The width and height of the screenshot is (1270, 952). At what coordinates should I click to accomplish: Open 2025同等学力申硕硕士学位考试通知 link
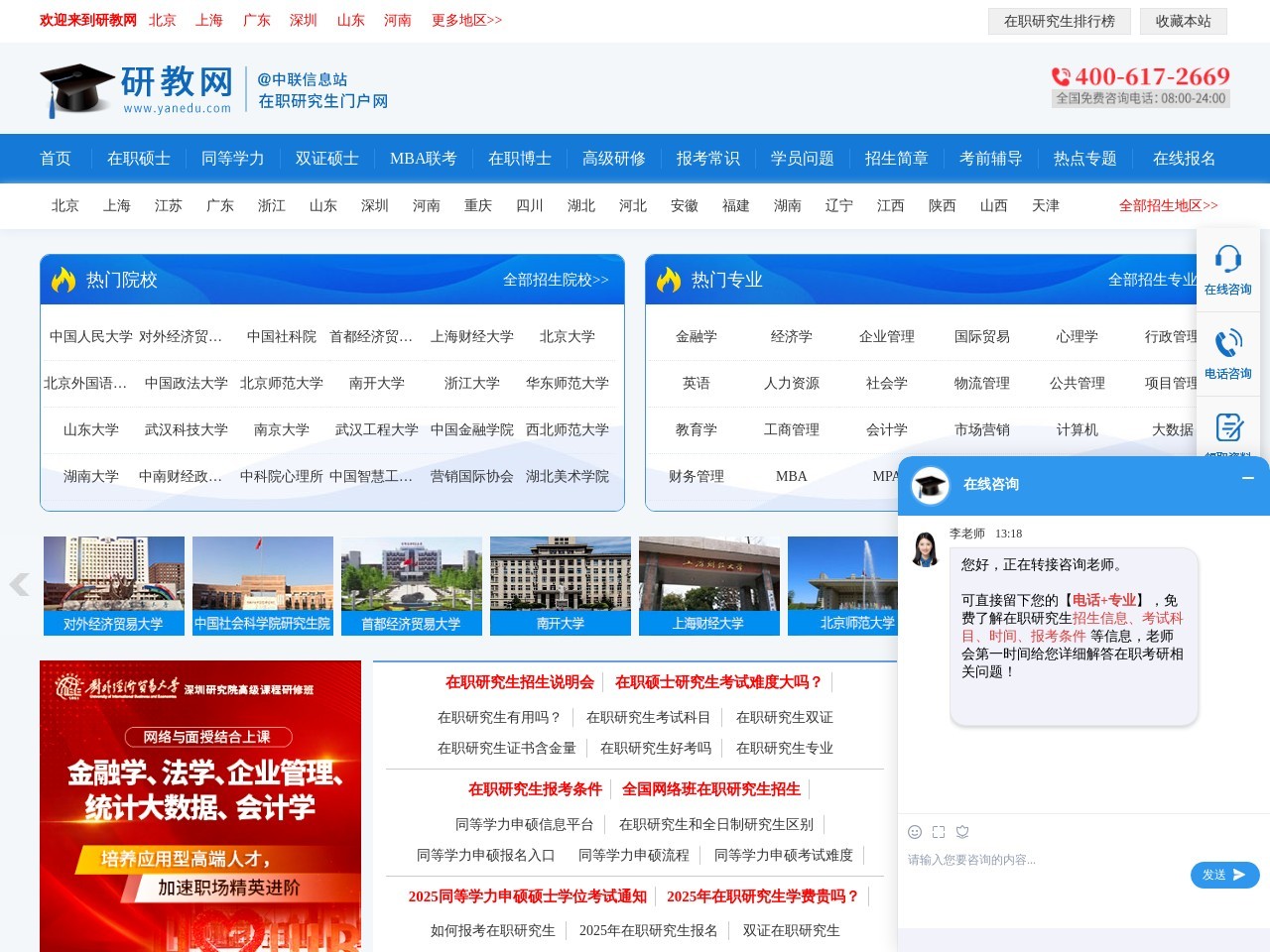[x=528, y=896]
